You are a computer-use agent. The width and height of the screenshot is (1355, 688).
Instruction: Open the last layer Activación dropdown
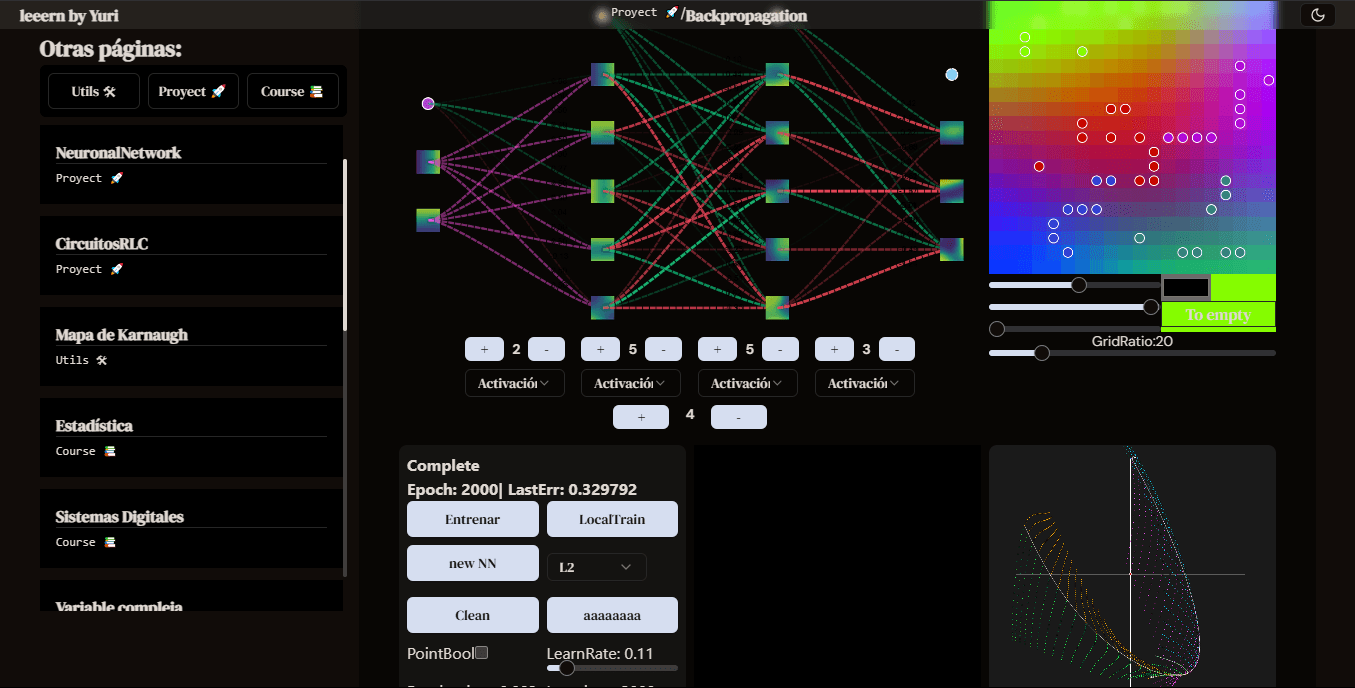click(865, 383)
